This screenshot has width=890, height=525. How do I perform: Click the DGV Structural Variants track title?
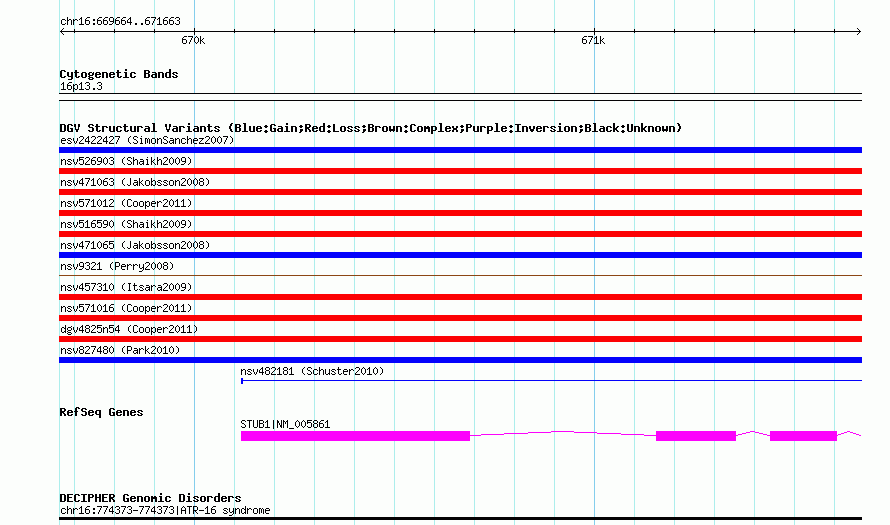point(371,128)
